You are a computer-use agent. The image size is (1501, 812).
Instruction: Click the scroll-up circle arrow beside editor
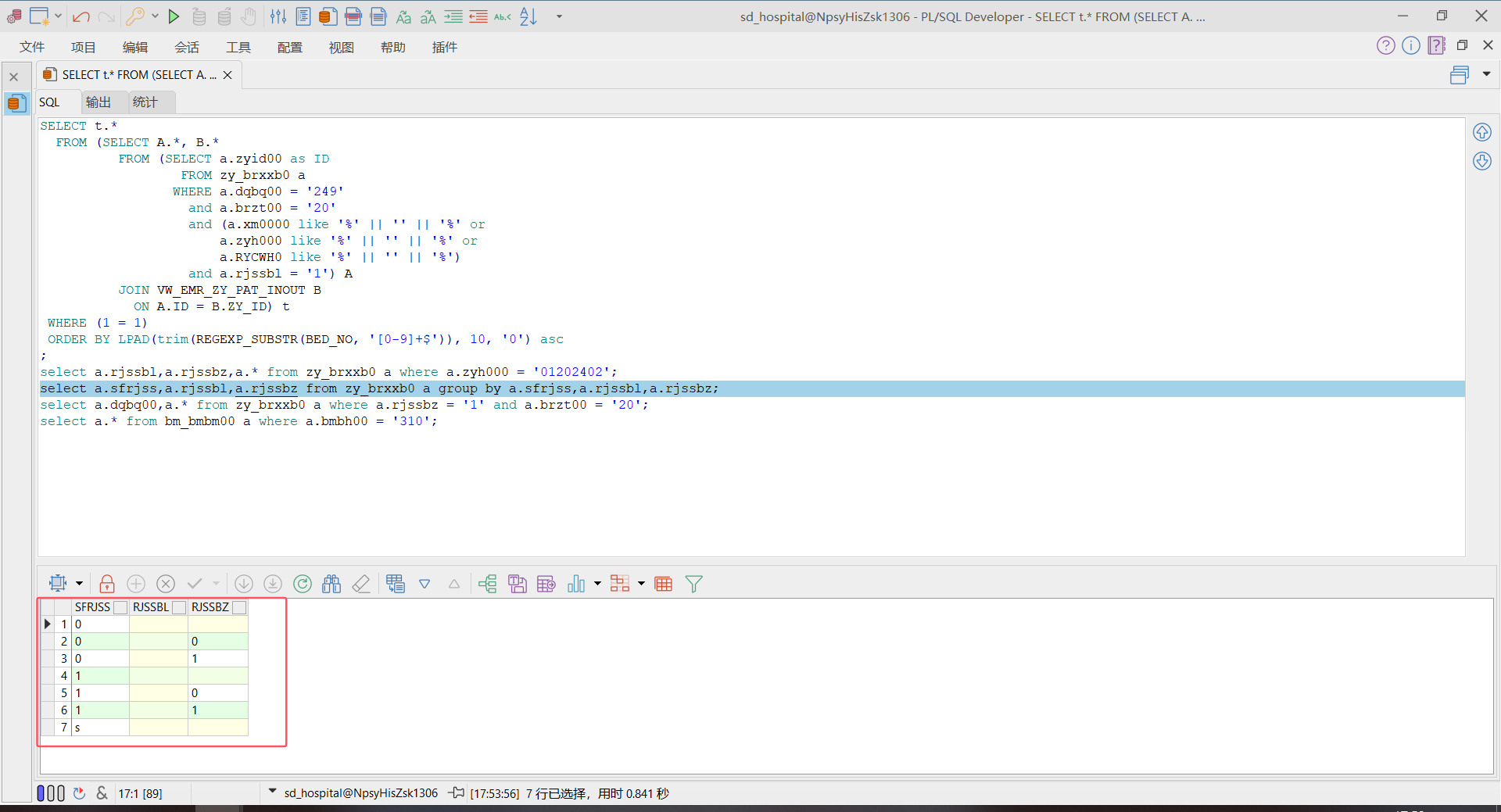(x=1482, y=132)
